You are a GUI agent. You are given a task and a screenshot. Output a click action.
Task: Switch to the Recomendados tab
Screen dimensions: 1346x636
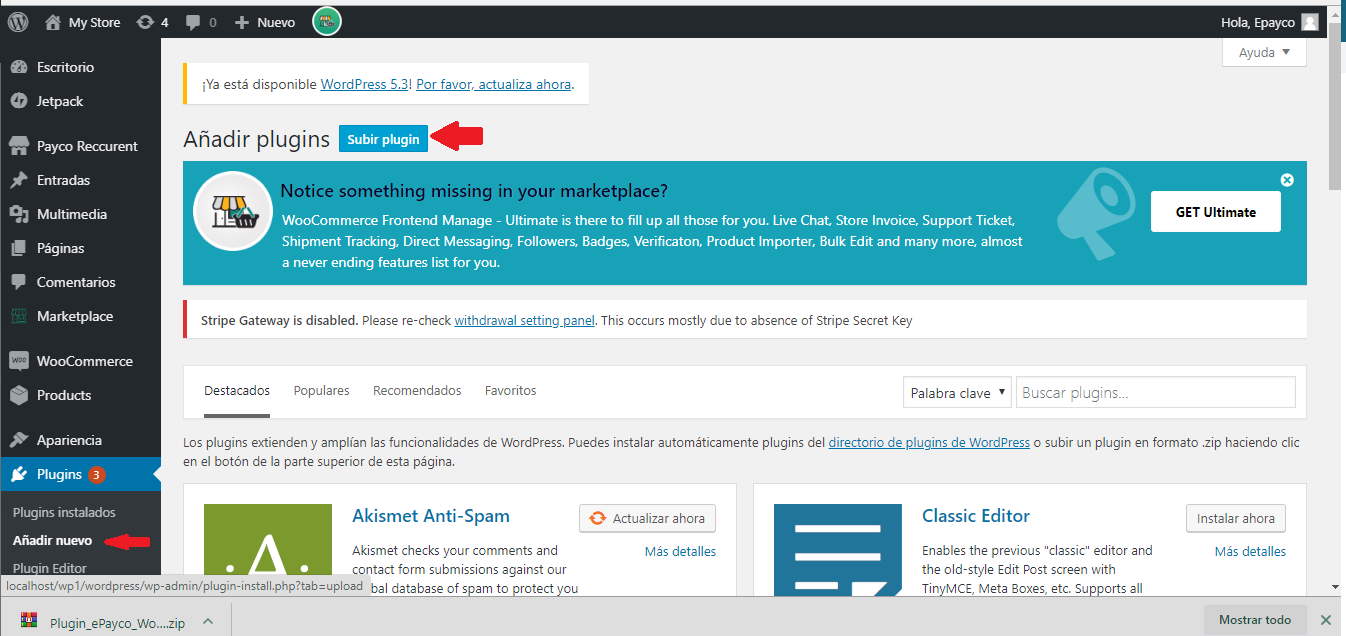pyautogui.click(x=417, y=390)
